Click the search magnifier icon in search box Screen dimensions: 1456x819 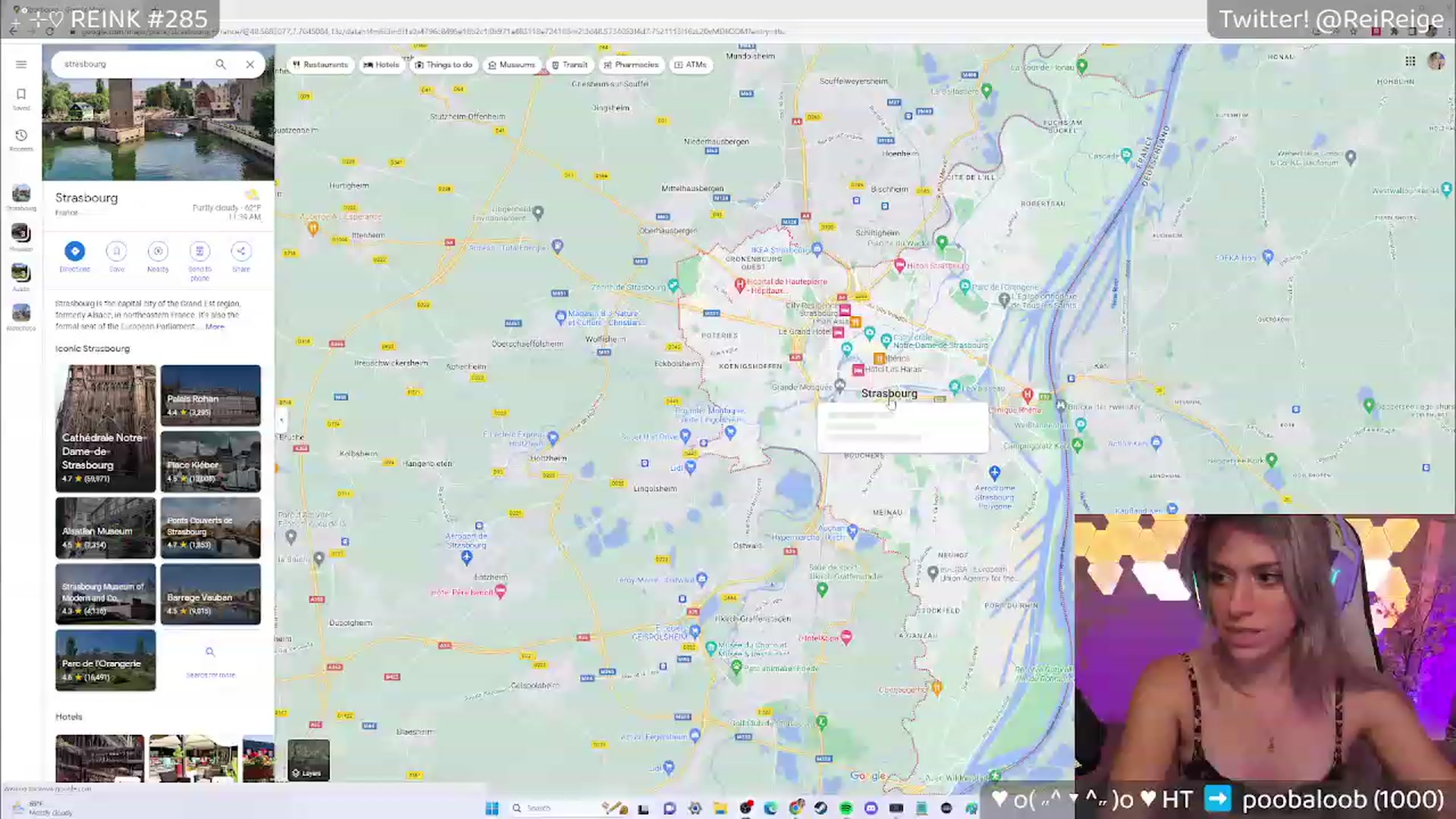221,64
